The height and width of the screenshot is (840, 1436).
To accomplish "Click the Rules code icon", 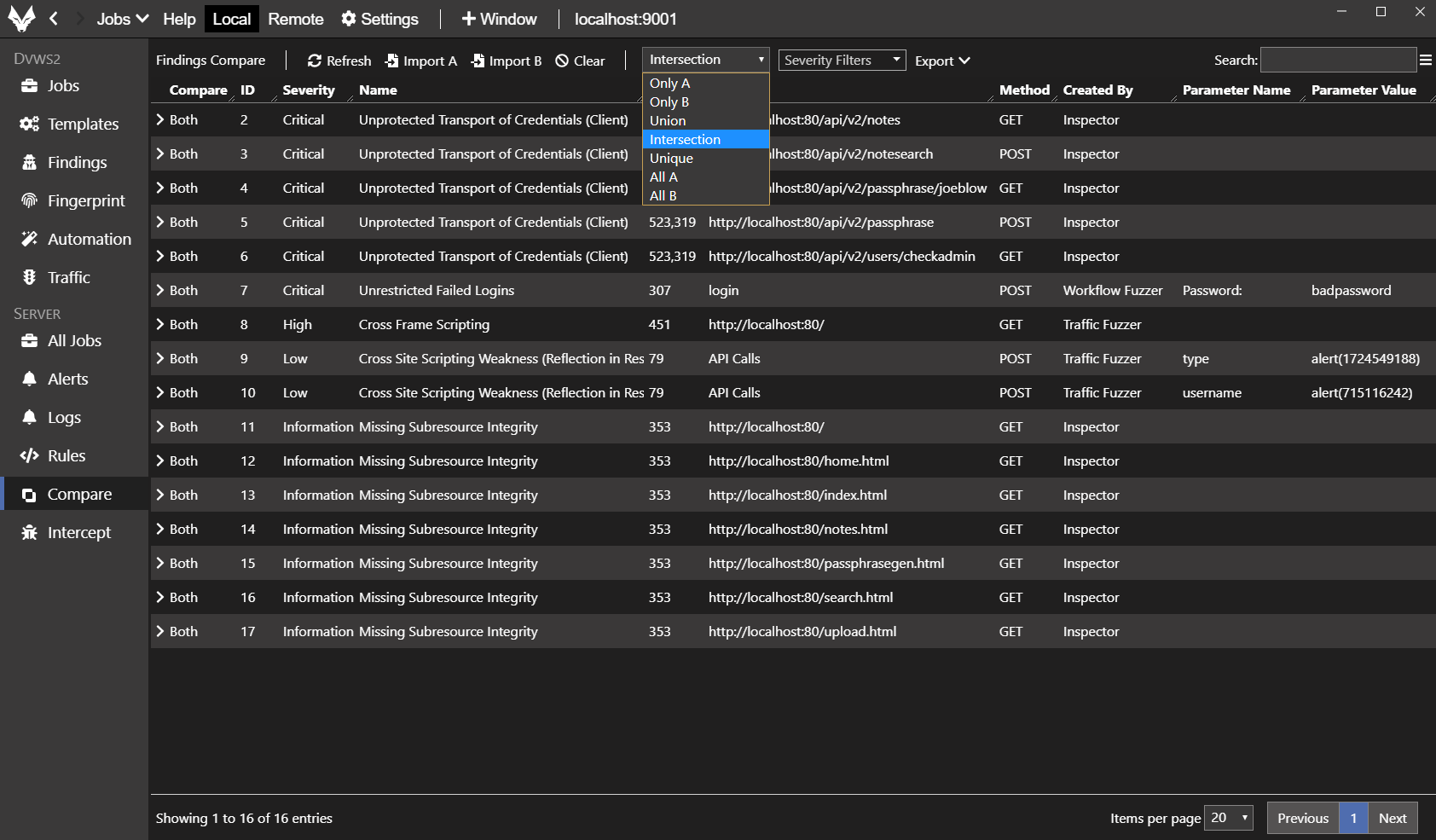I will (29, 455).
